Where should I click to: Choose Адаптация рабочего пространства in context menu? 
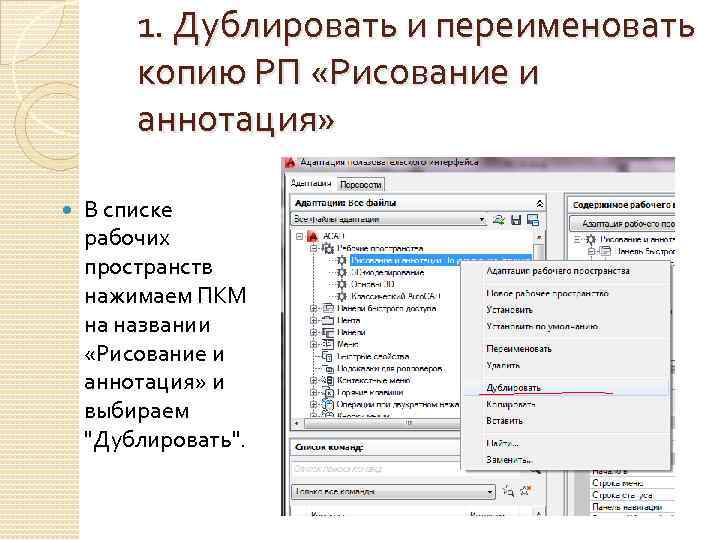557,271
